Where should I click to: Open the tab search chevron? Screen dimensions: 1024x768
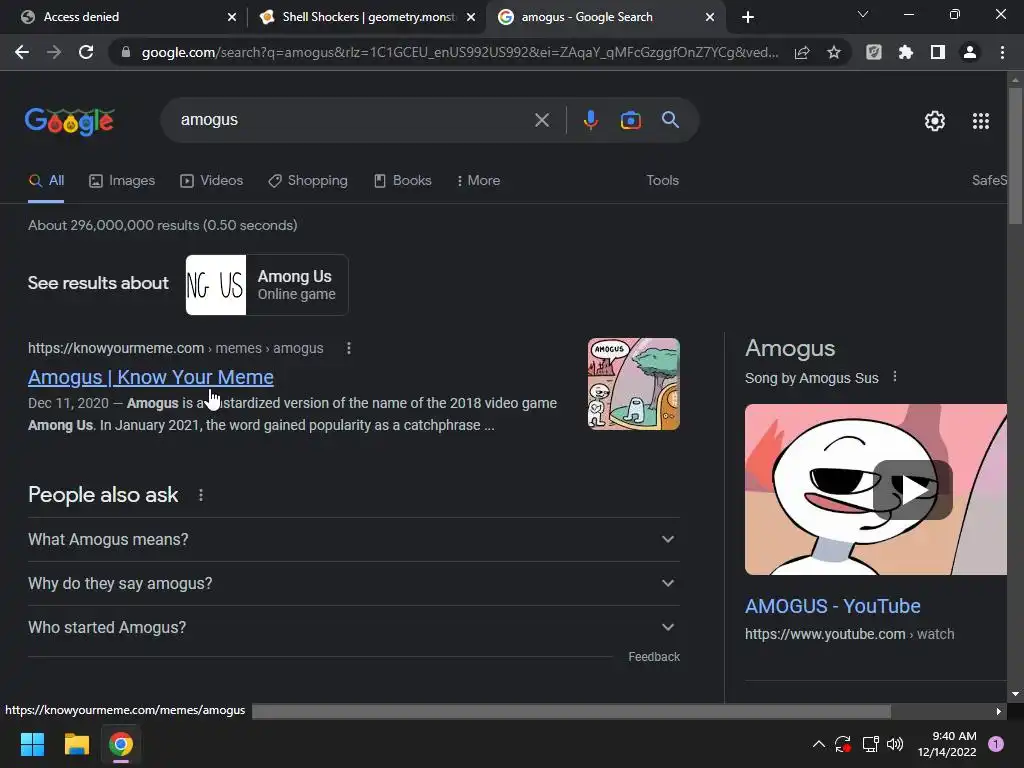863,14
